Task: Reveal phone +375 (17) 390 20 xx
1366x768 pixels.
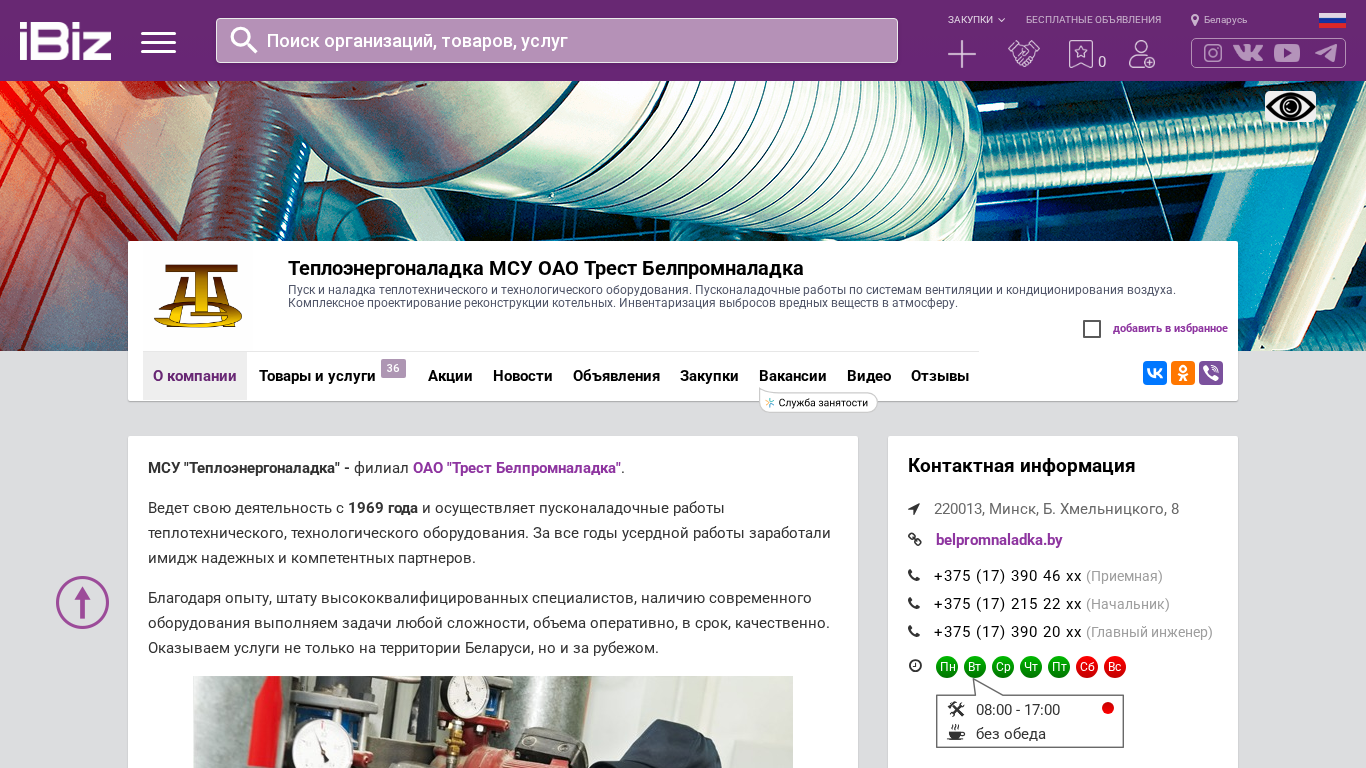Action: pyautogui.click(x=1008, y=632)
